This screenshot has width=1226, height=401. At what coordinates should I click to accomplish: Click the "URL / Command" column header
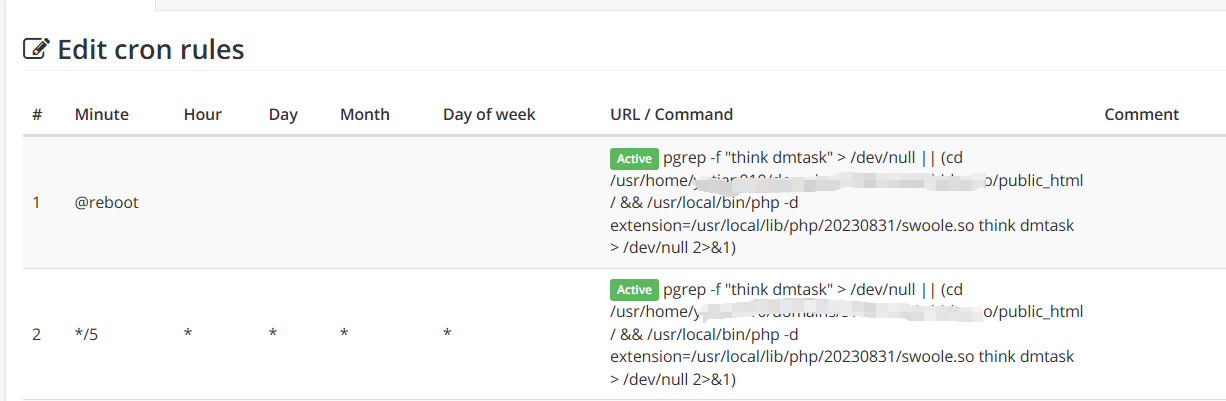(x=671, y=114)
